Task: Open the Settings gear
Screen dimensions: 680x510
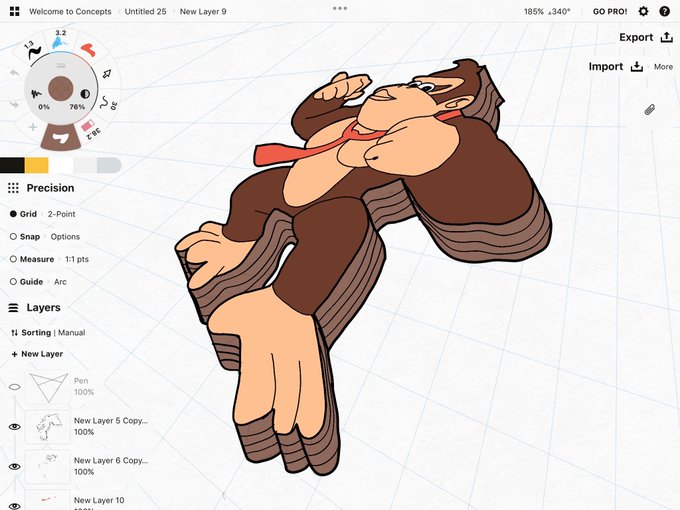Action: coord(643,11)
